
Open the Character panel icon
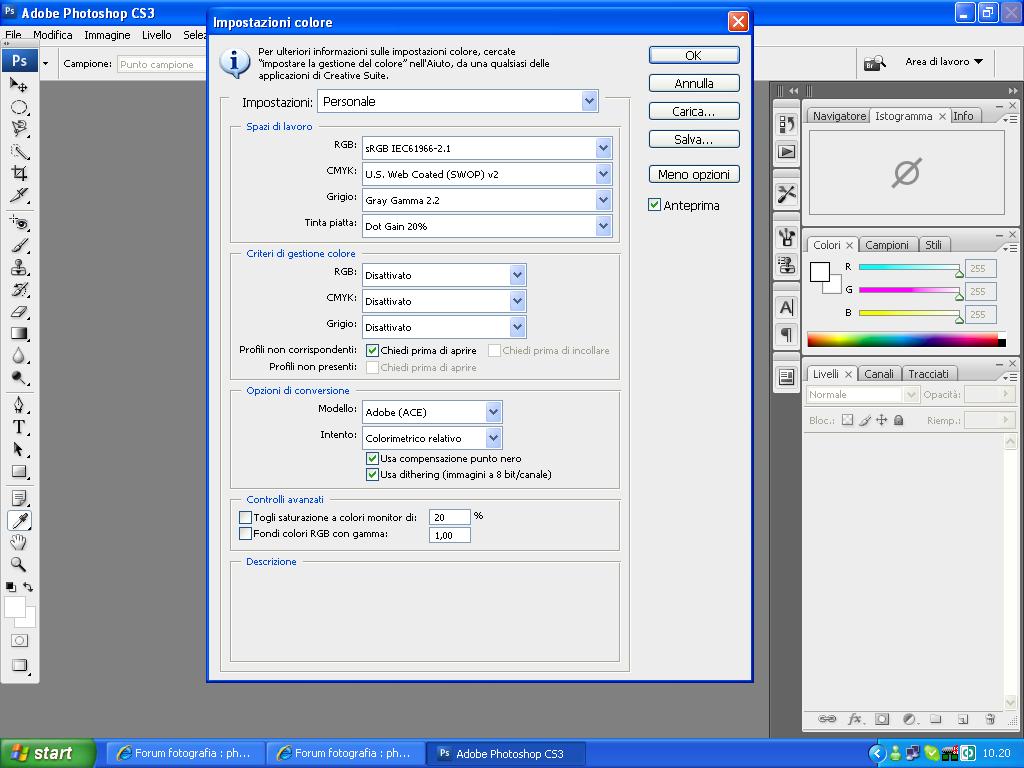787,307
